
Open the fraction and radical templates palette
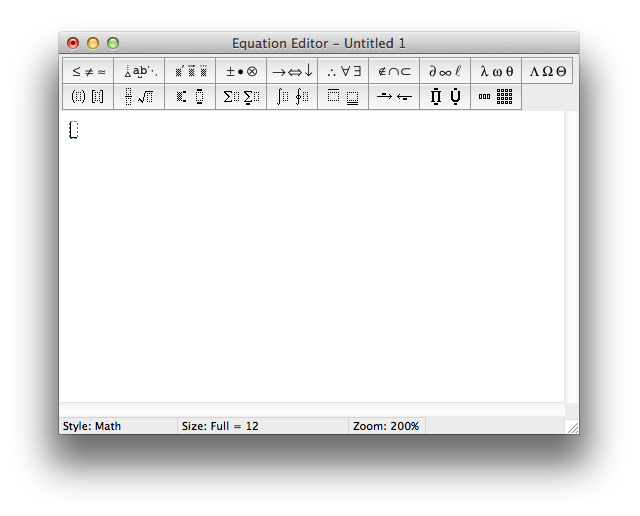pyautogui.click(x=139, y=97)
